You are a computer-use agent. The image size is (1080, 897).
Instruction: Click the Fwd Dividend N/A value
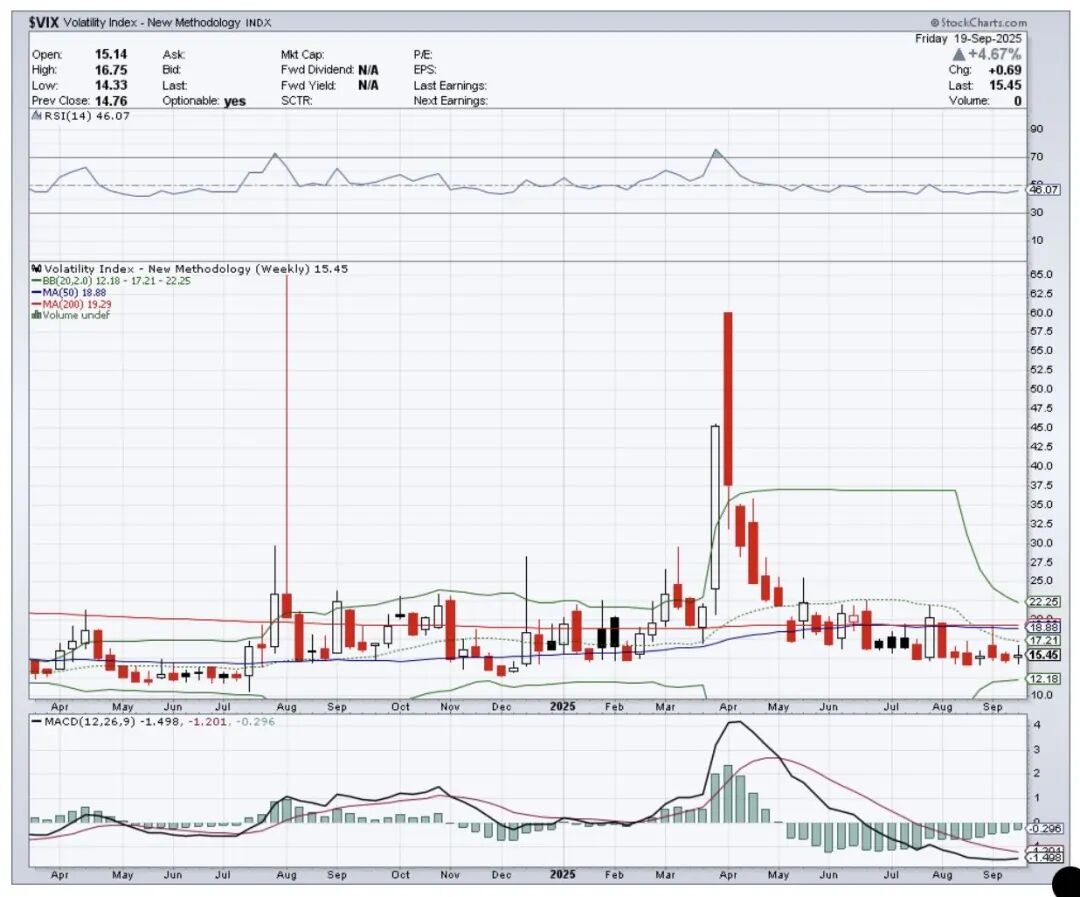[x=368, y=70]
